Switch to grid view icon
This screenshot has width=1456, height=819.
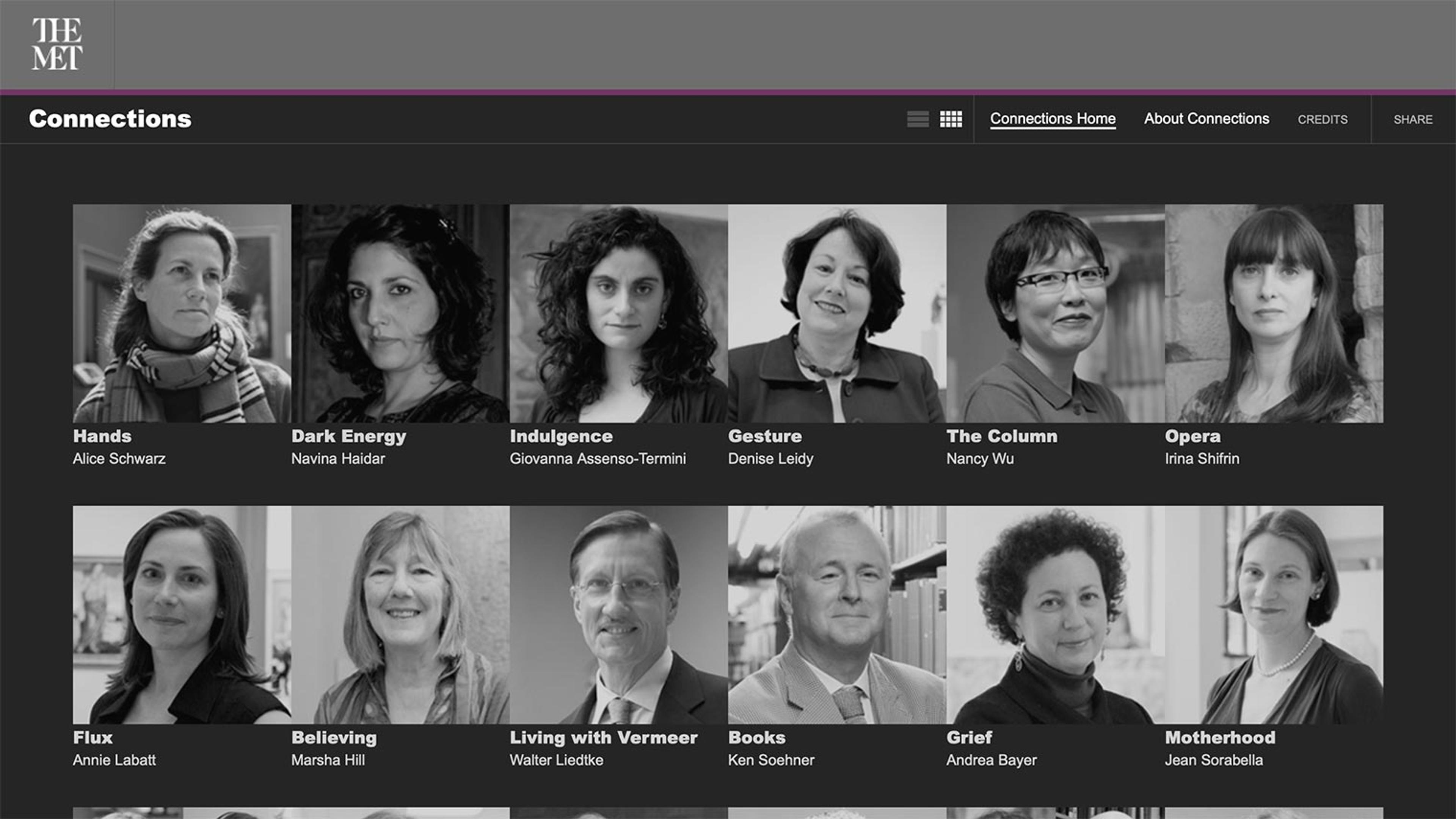click(951, 119)
